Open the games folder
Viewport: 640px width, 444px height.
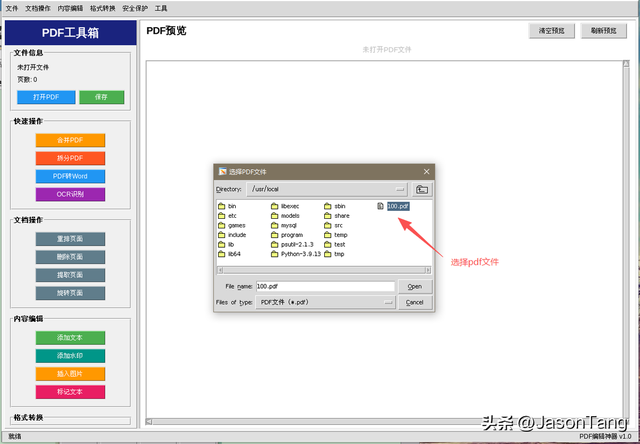[x=231, y=225]
